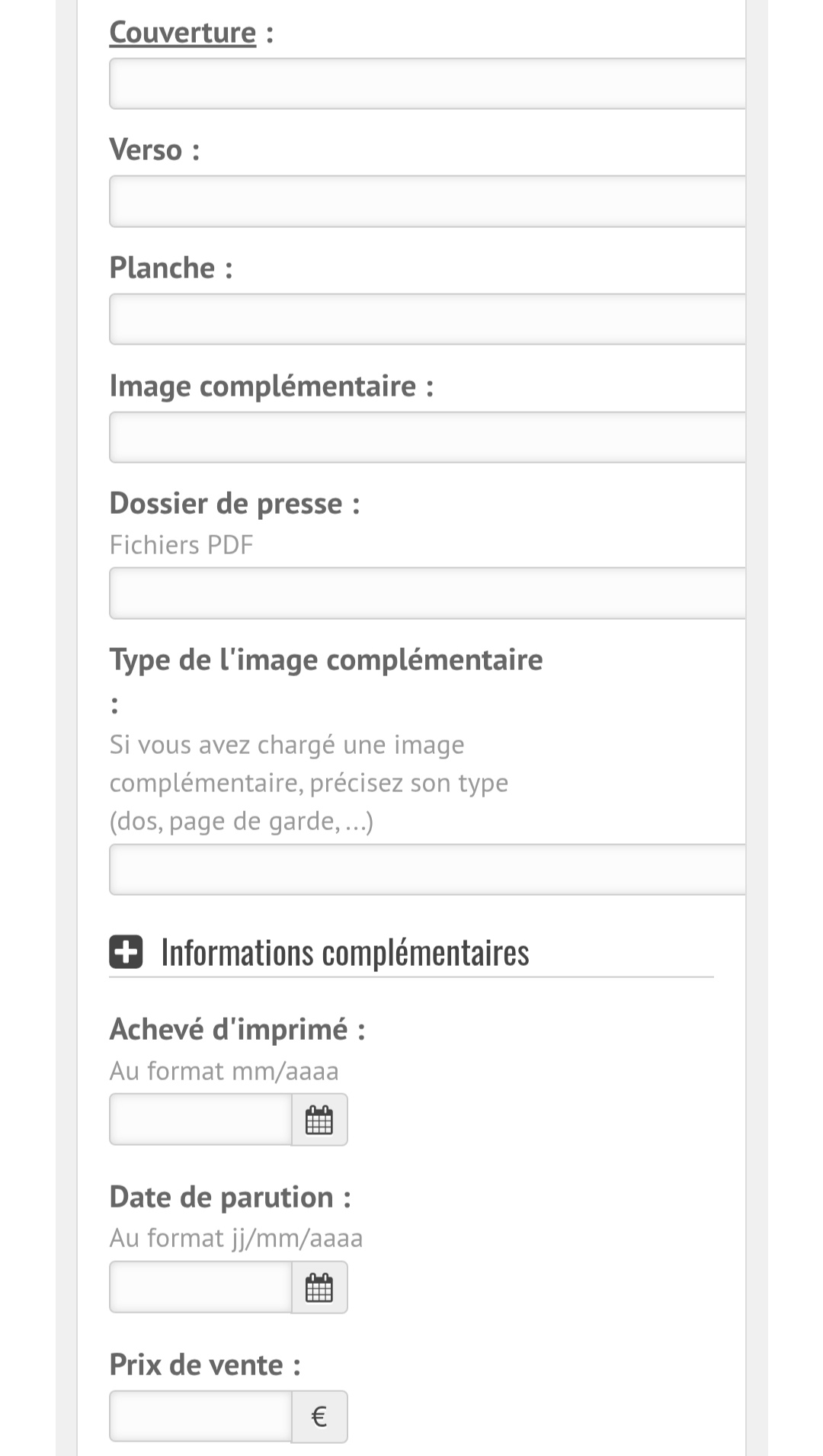The image size is (823, 1456).
Task: Open the Date de parution calendar picker
Action: pyautogui.click(x=319, y=1287)
